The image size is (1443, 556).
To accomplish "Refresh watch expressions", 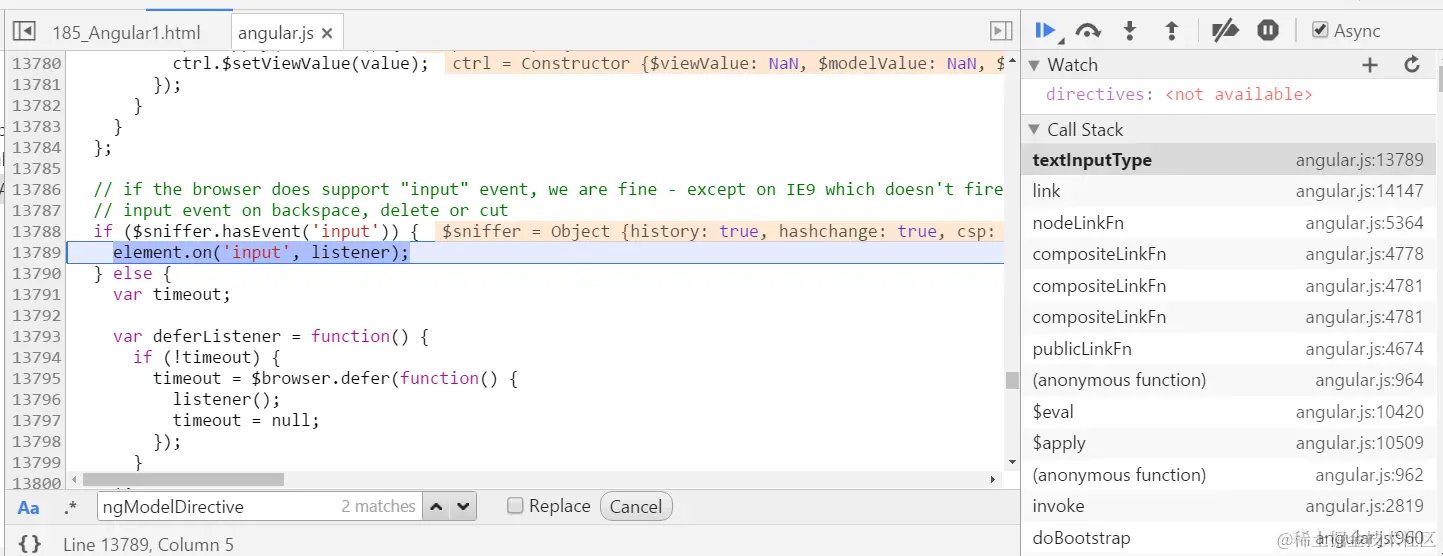I will (x=1412, y=65).
